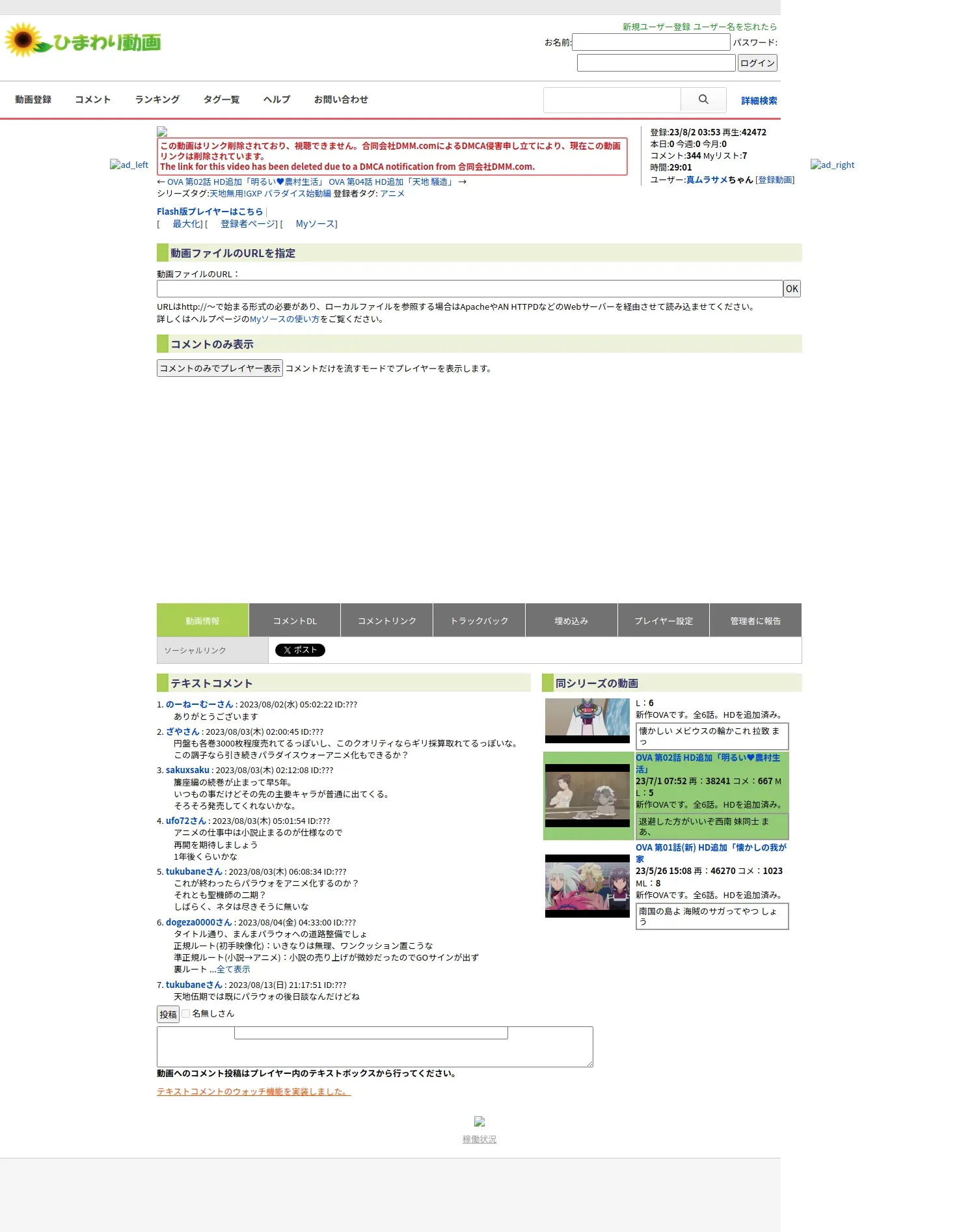959x1232 pixels.
Task: Focus the 動画ファイルのURL input field
Action: pyautogui.click(x=470, y=288)
